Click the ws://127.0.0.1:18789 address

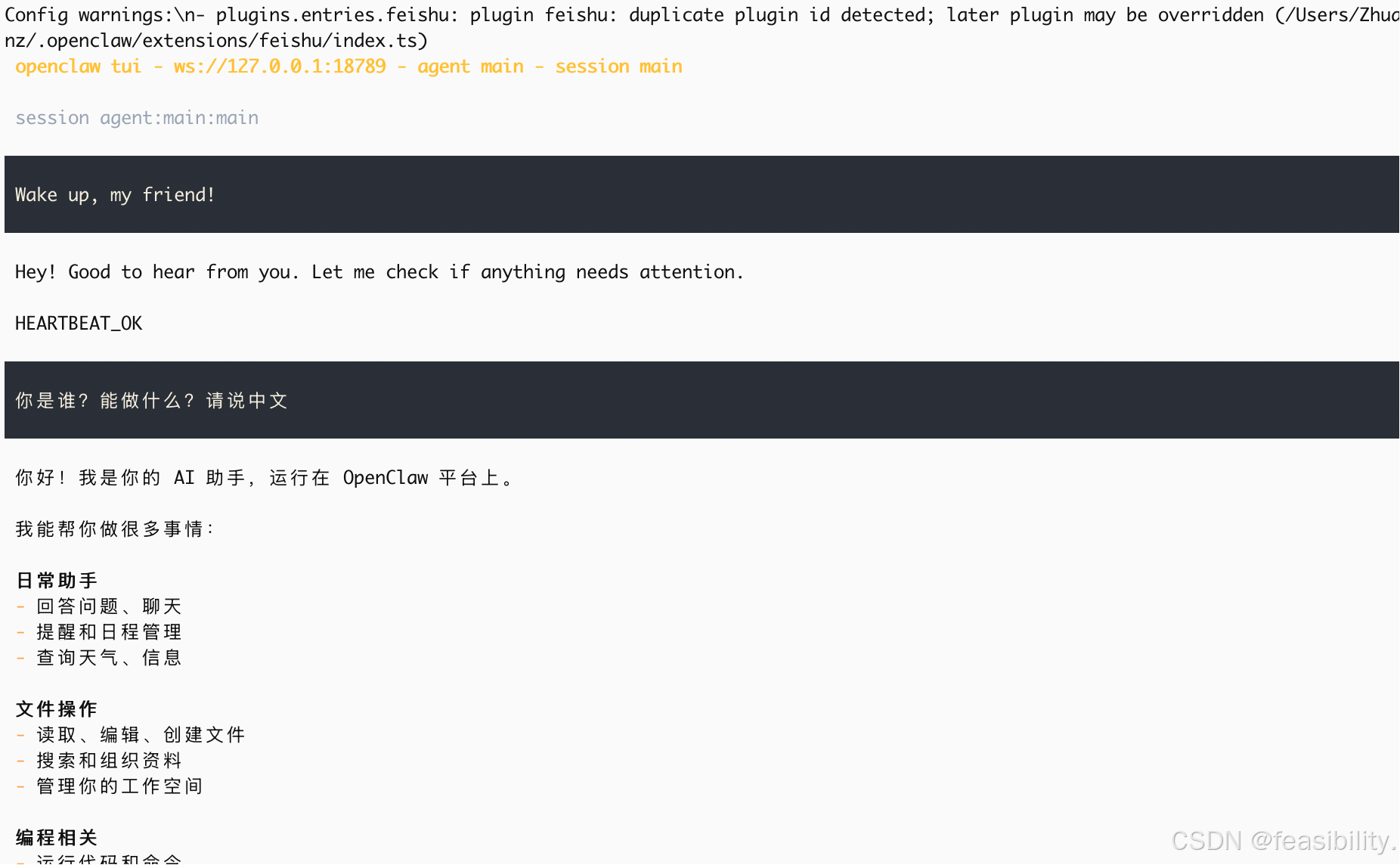[279, 67]
